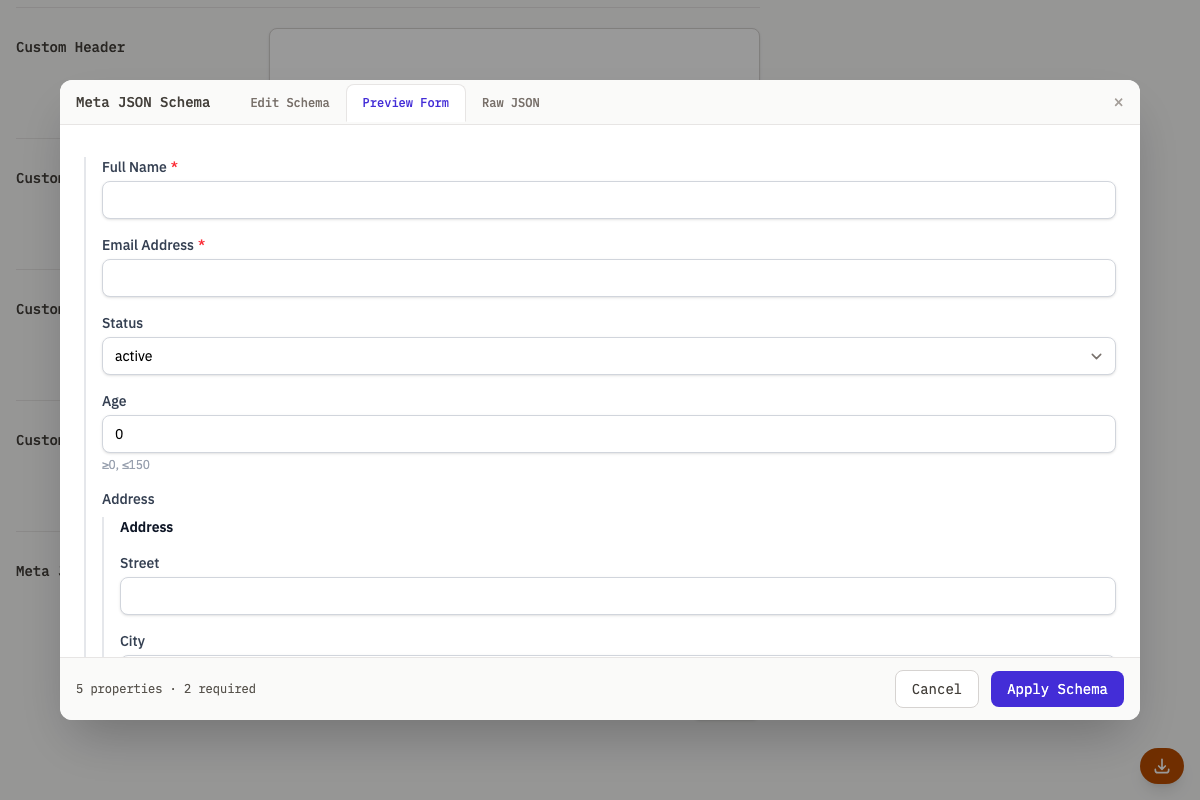Click the bold Address group heading
This screenshot has width=1200, height=800.
[x=146, y=527]
